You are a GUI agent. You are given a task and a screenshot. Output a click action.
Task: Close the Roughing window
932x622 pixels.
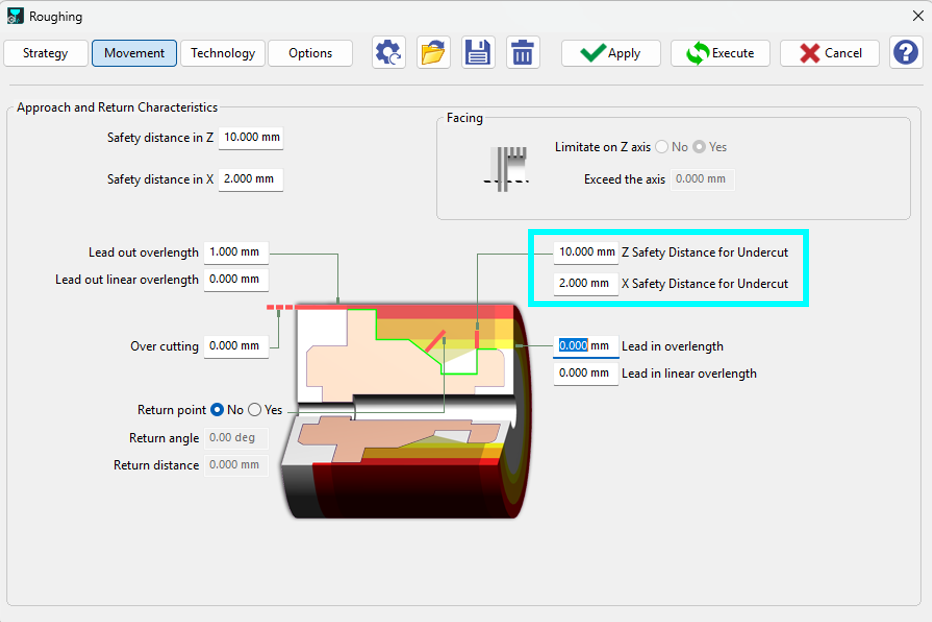(918, 16)
